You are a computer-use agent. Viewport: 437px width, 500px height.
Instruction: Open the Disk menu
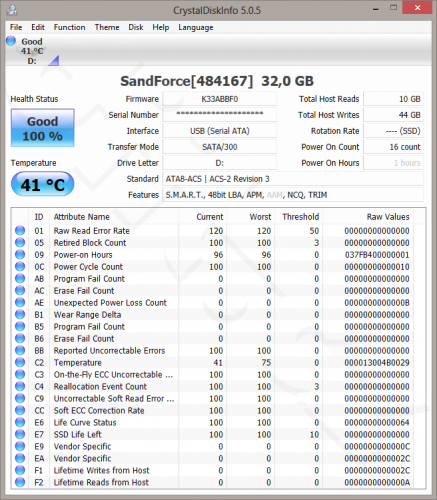136,27
